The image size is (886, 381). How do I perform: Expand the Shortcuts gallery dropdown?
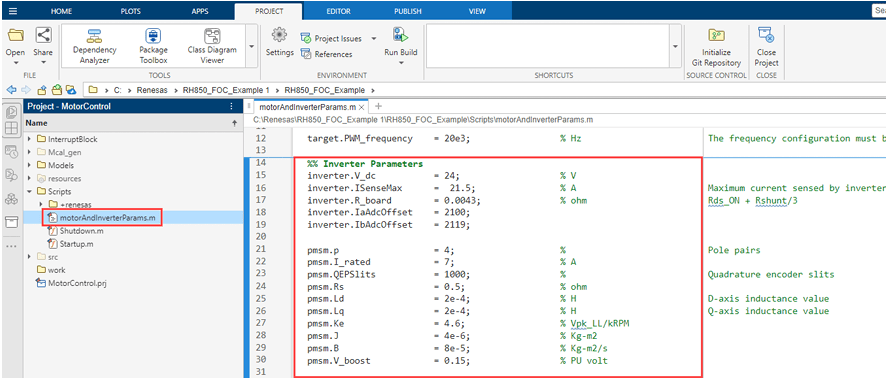[x=676, y=47]
